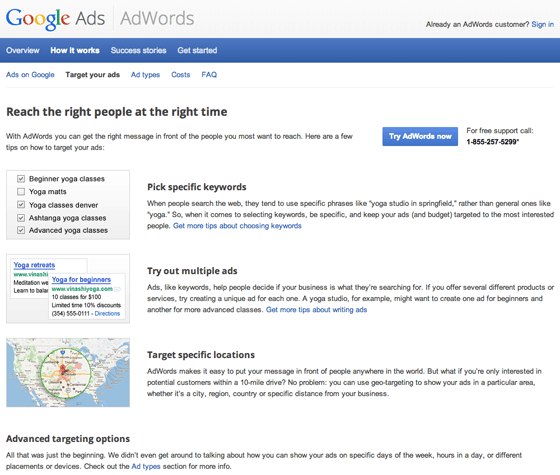
Task: Go to the Success stories tab
Action: pos(139,50)
